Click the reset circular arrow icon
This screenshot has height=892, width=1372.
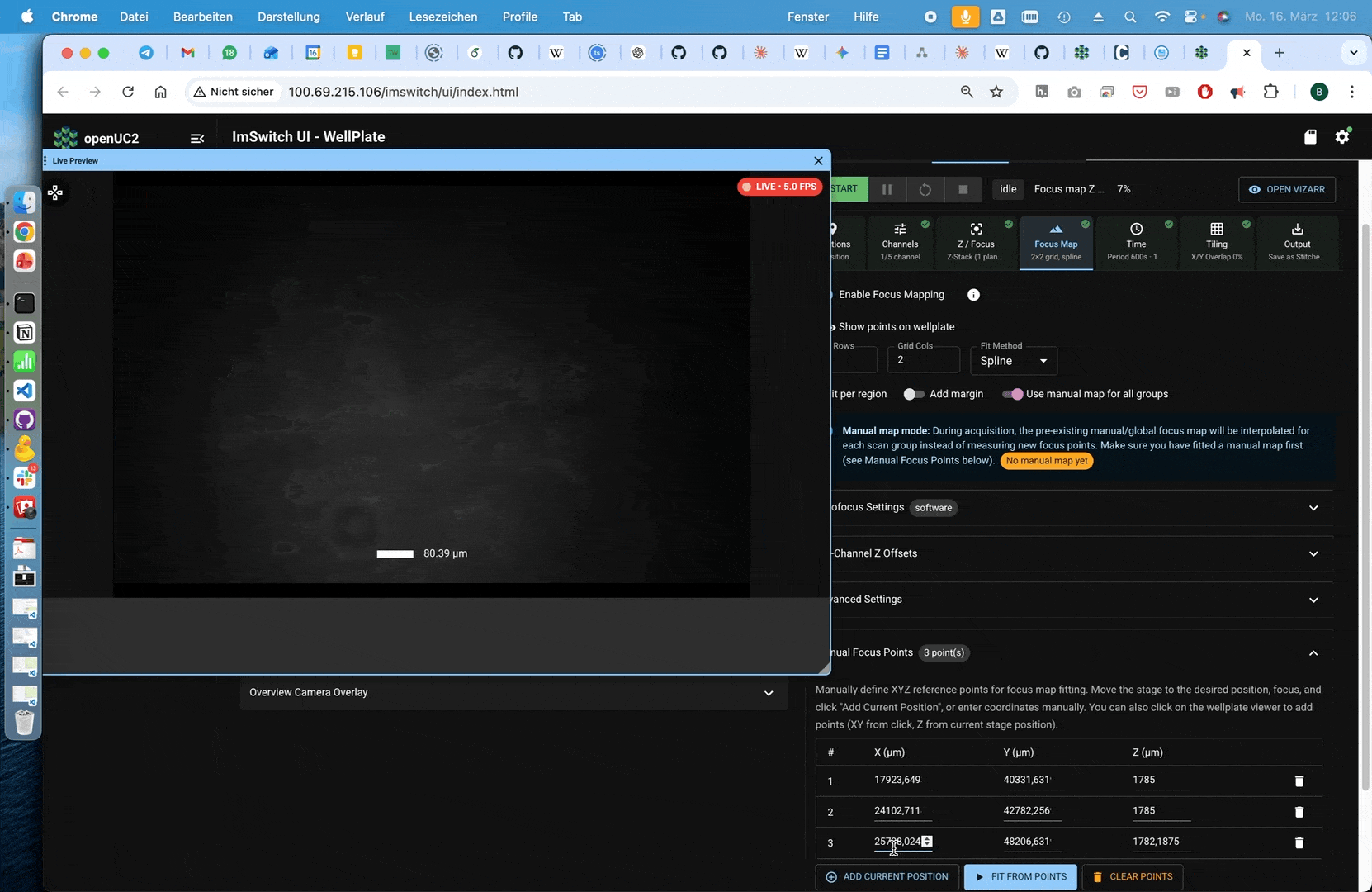tap(925, 189)
